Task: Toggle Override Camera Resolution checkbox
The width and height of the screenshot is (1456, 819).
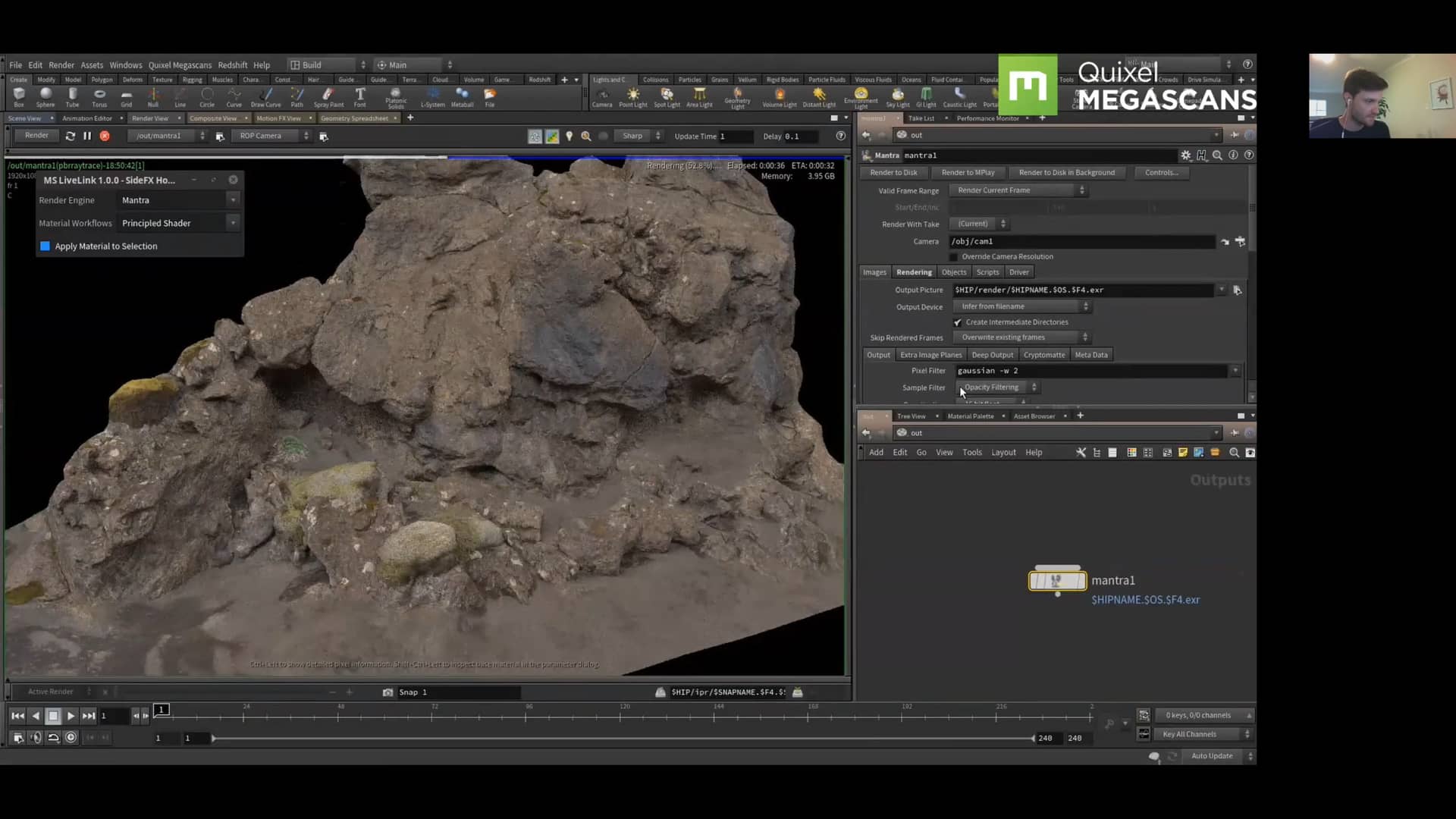Action: pos(954,256)
